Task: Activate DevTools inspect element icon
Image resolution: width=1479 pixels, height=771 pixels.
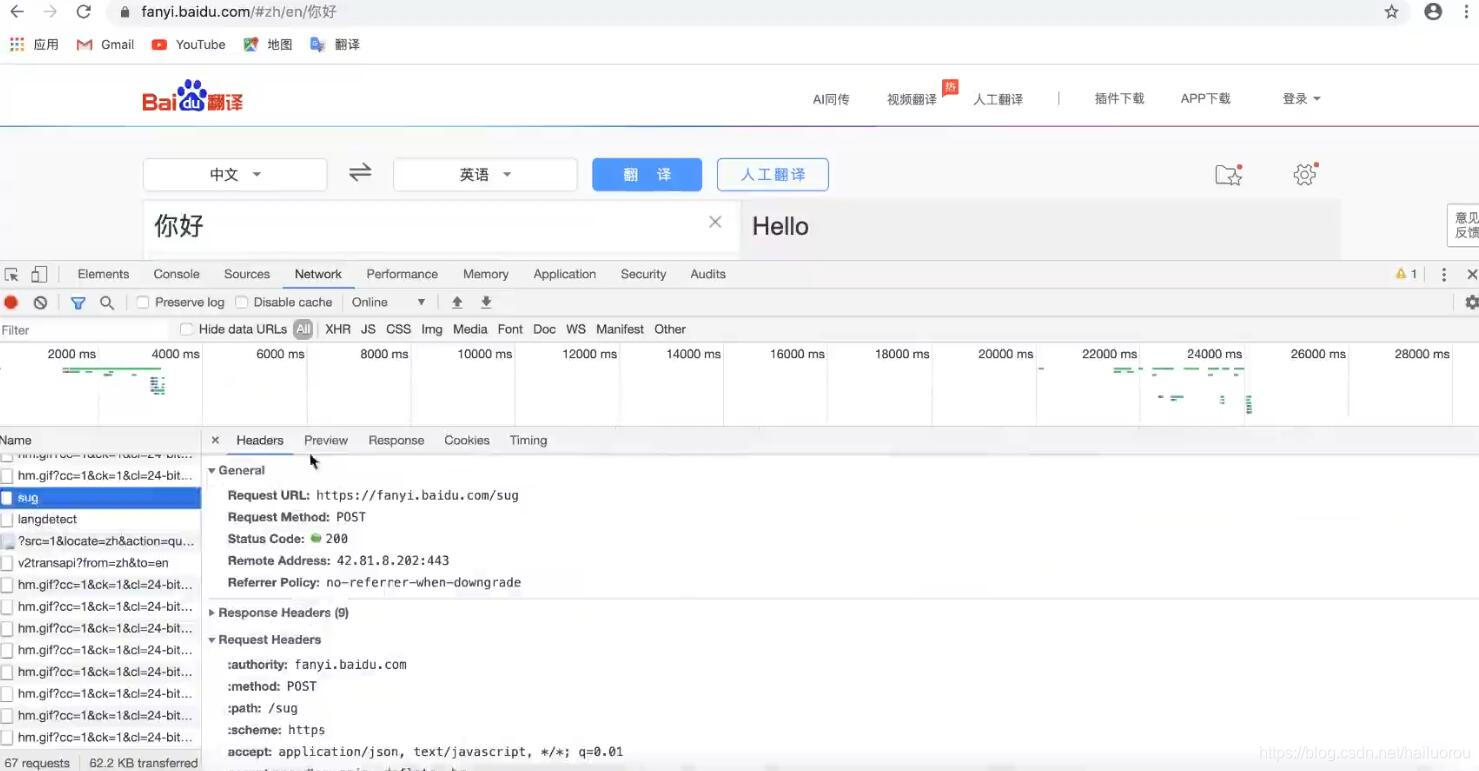Action: (12, 274)
